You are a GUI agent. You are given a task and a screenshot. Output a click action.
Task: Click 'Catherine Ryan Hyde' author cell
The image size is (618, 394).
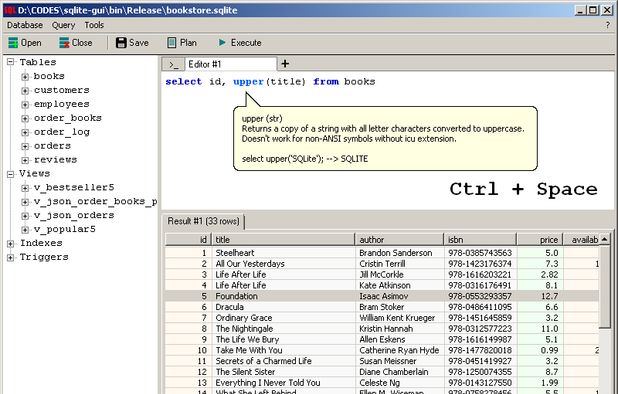point(399,350)
